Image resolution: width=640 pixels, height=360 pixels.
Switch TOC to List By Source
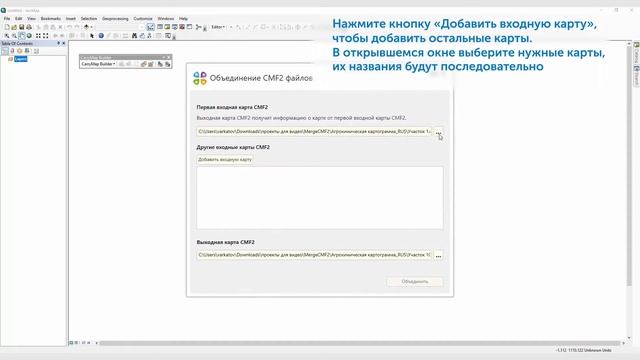point(12,51)
